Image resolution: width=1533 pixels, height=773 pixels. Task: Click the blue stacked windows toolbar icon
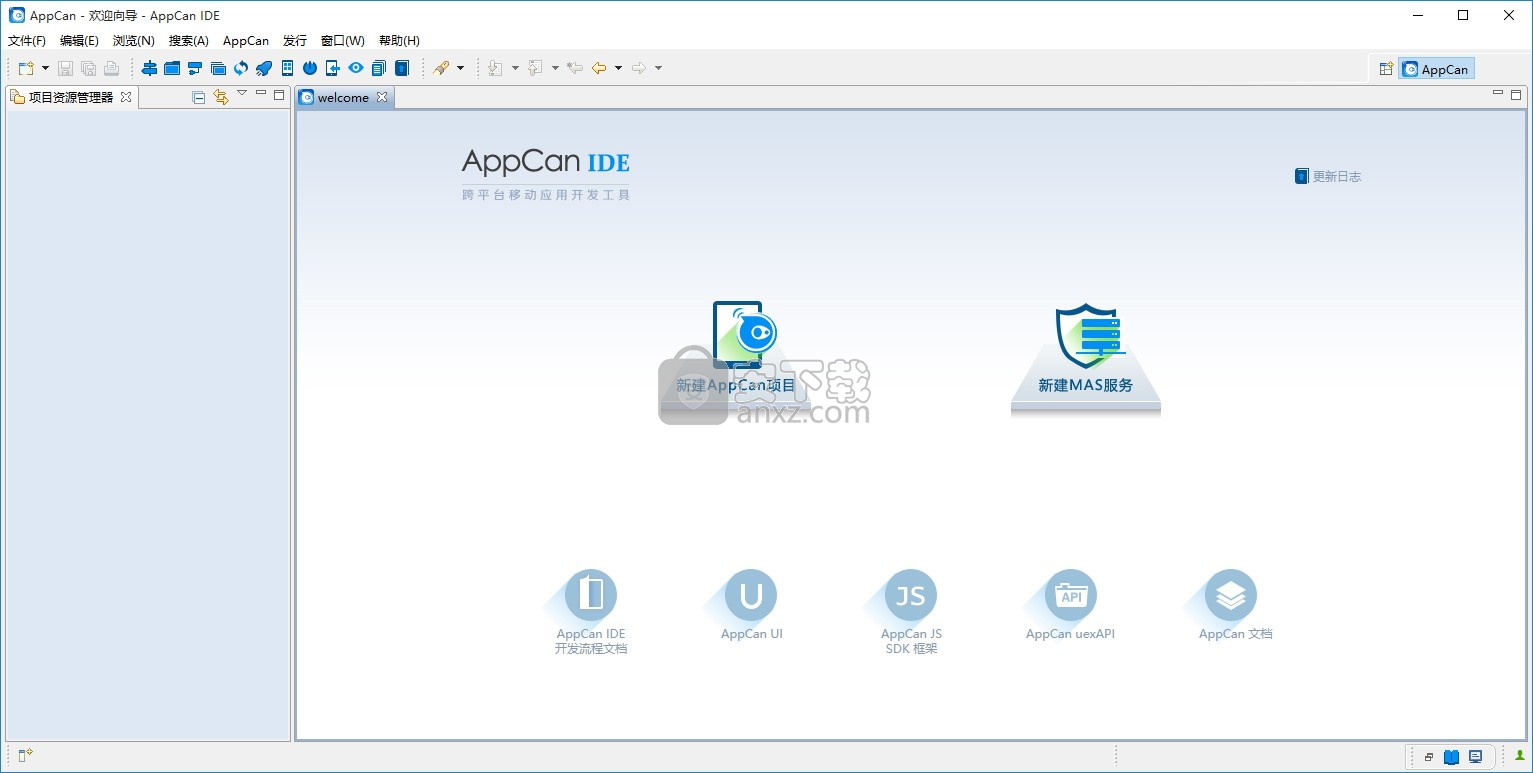218,68
